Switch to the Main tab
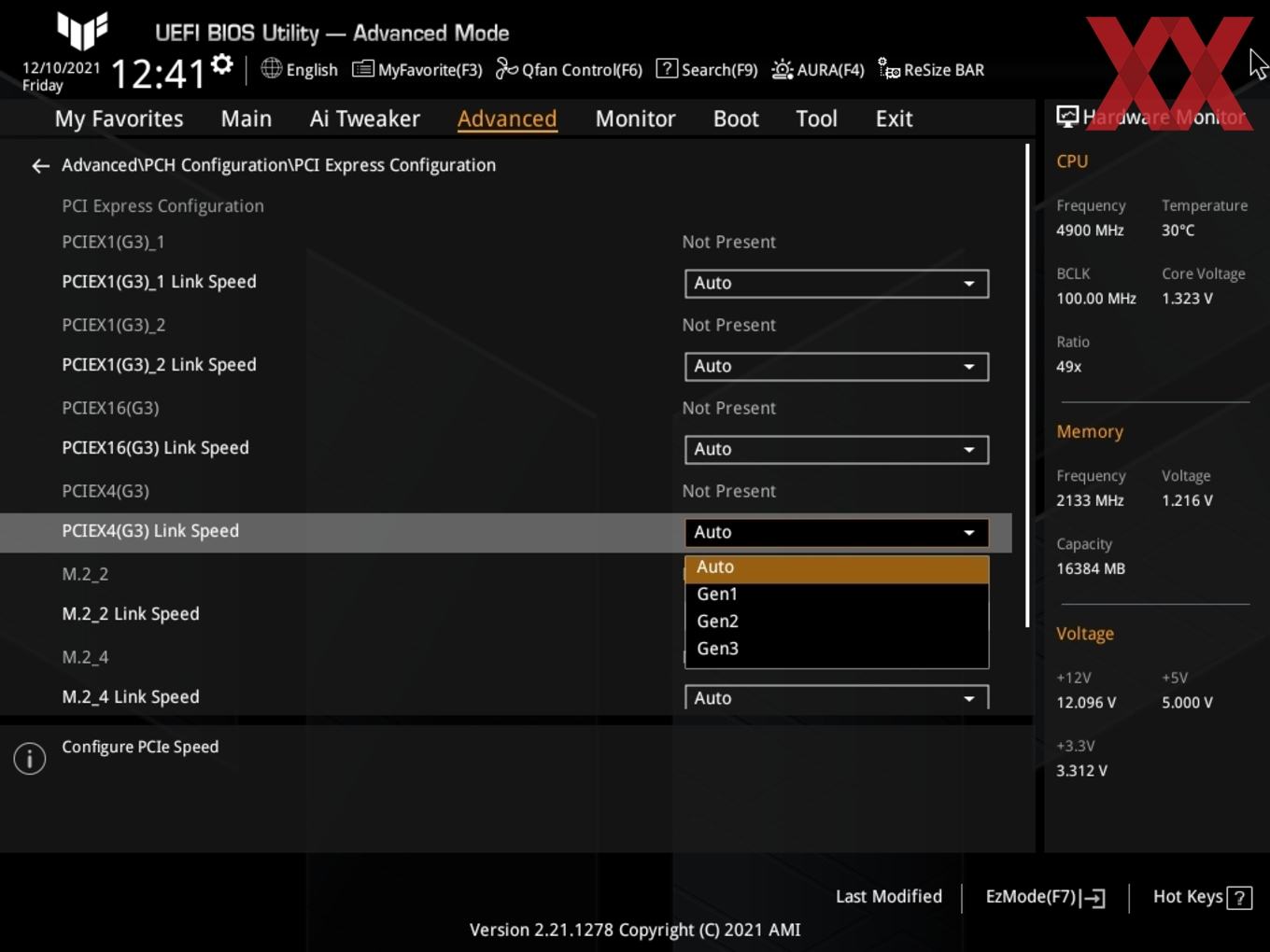 pos(247,119)
